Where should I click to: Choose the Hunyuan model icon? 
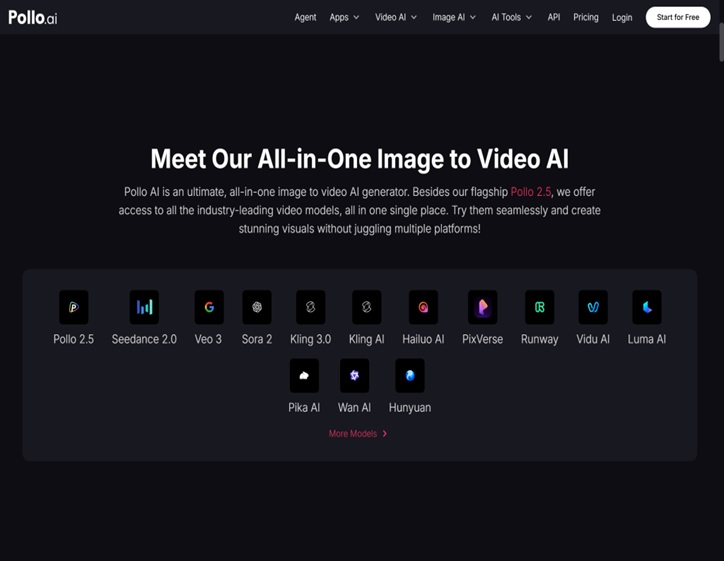(x=410, y=375)
